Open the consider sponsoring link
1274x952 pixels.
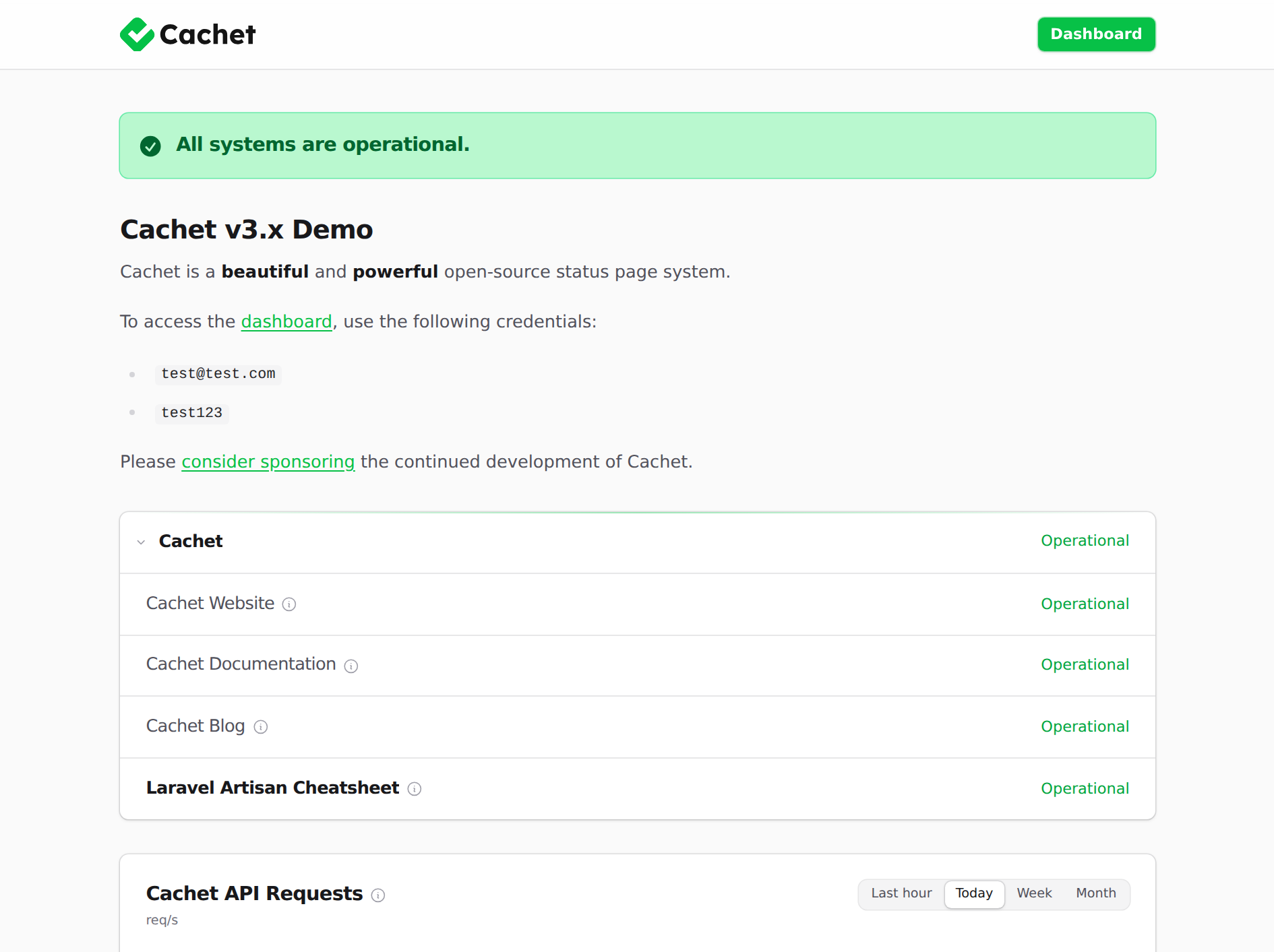click(x=268, y=462)
